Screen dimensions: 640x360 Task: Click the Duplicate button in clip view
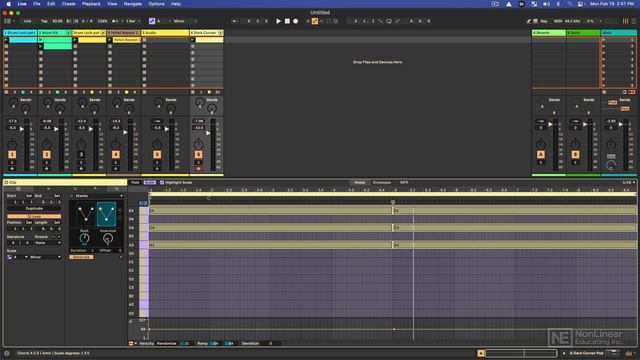(34, 209)
